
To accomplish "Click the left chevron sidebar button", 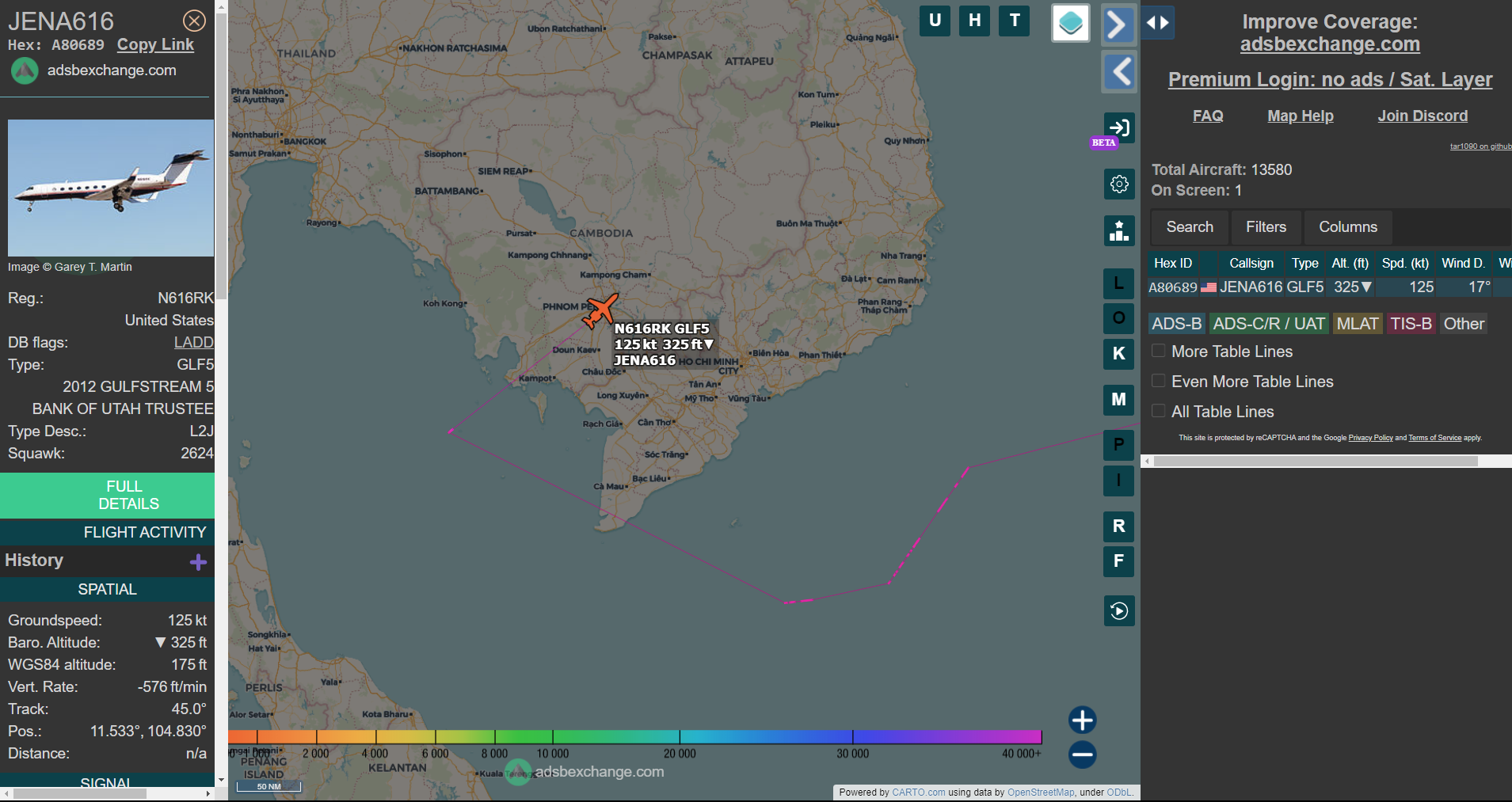I will [x=1118, y=72].
